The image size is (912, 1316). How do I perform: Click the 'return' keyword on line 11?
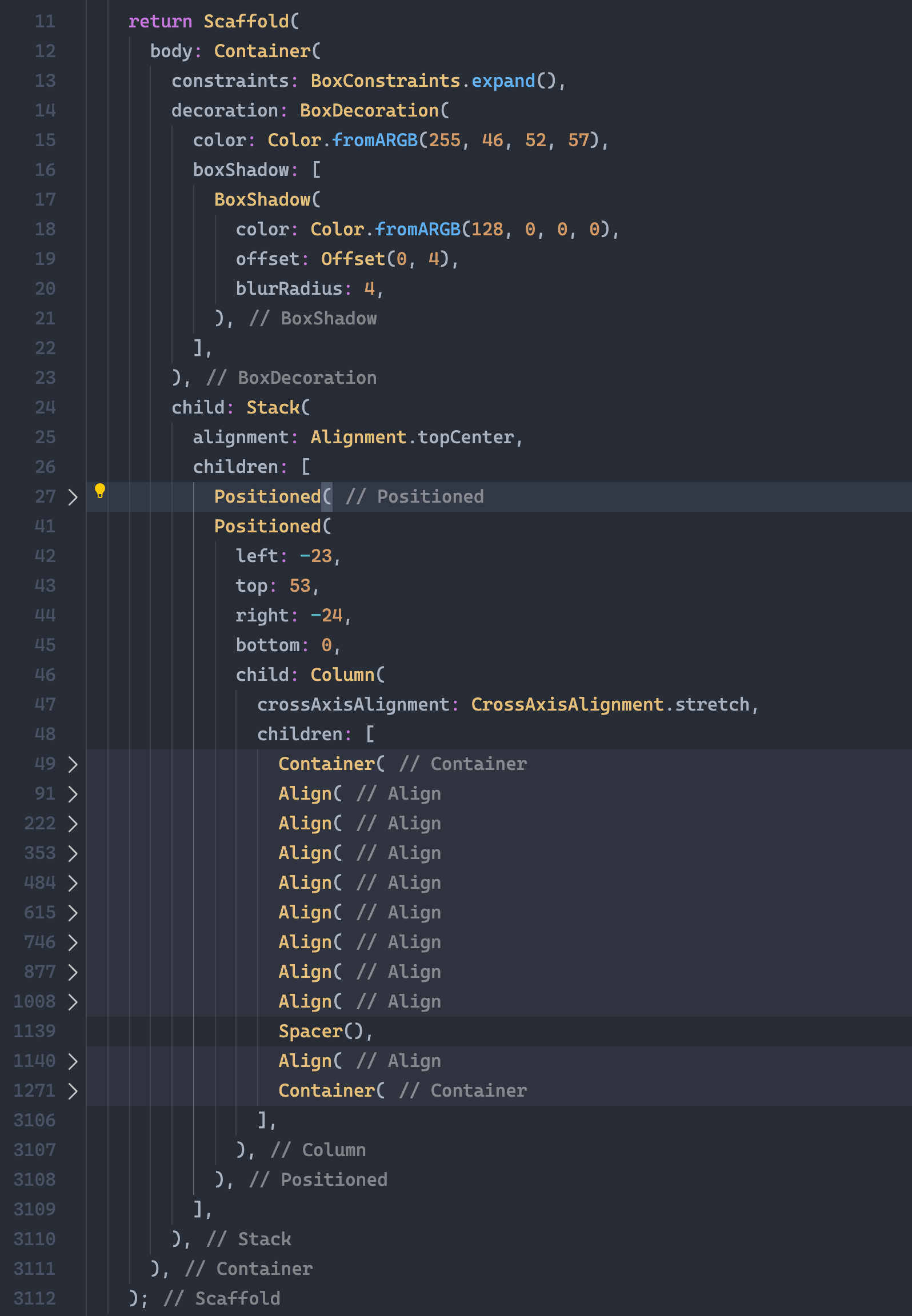(160, 22)
